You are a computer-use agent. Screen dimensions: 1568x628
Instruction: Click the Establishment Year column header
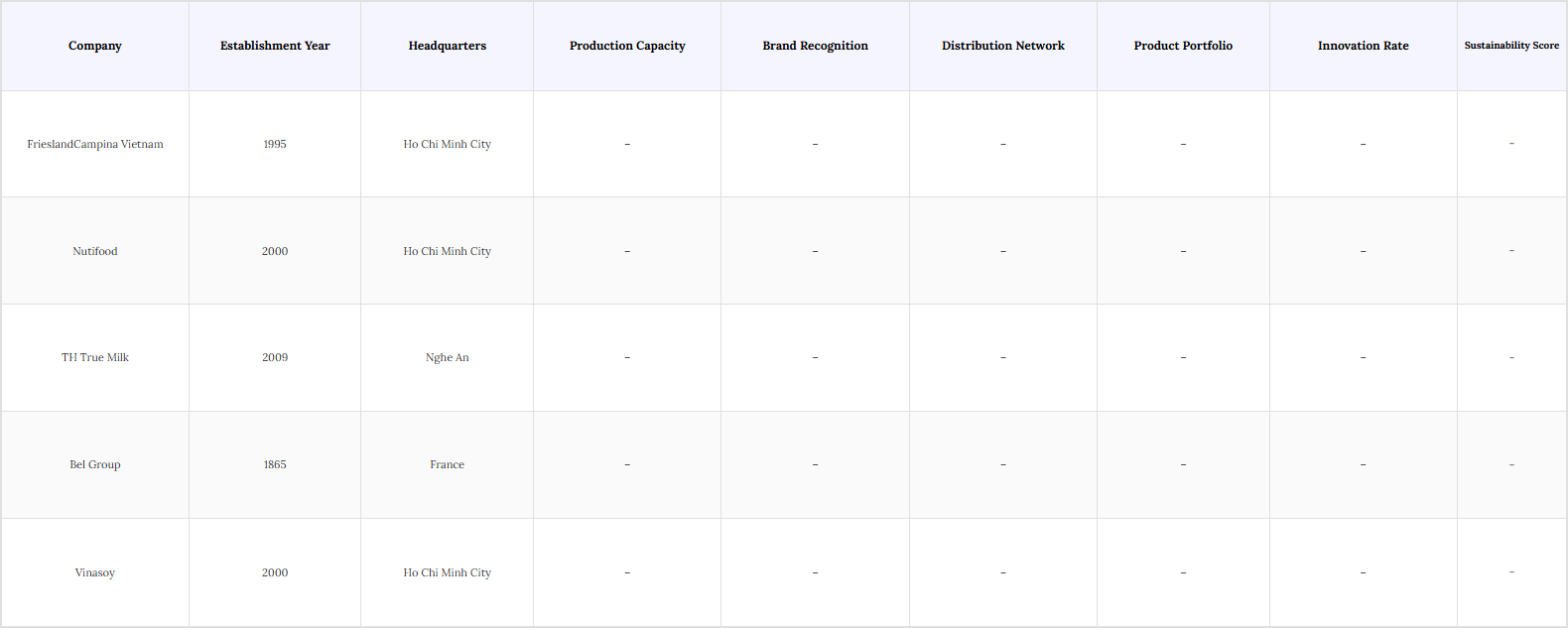click(275, 46)
